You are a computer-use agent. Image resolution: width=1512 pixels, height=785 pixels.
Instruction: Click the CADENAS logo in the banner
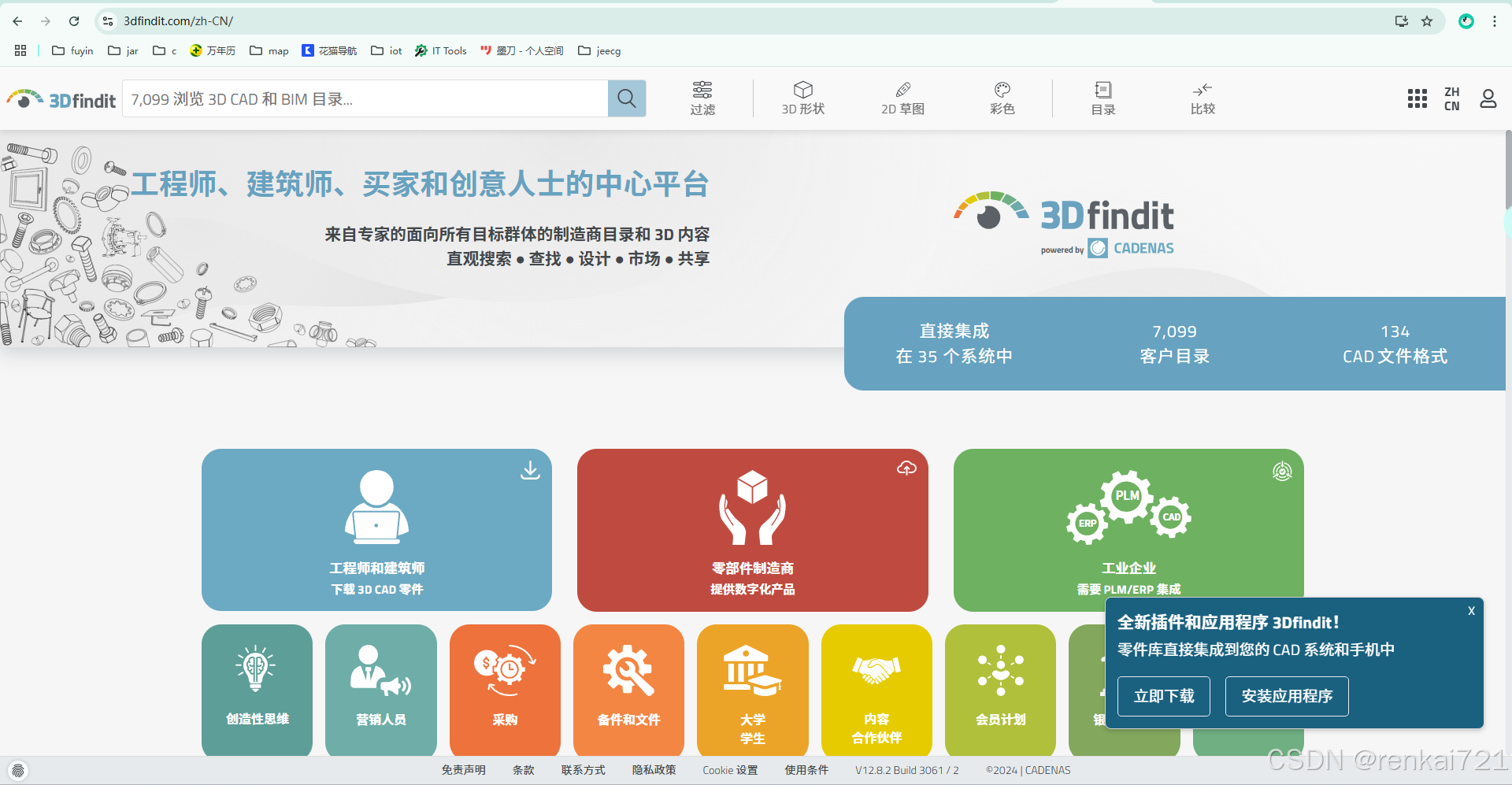click(x=1132, y=249)
